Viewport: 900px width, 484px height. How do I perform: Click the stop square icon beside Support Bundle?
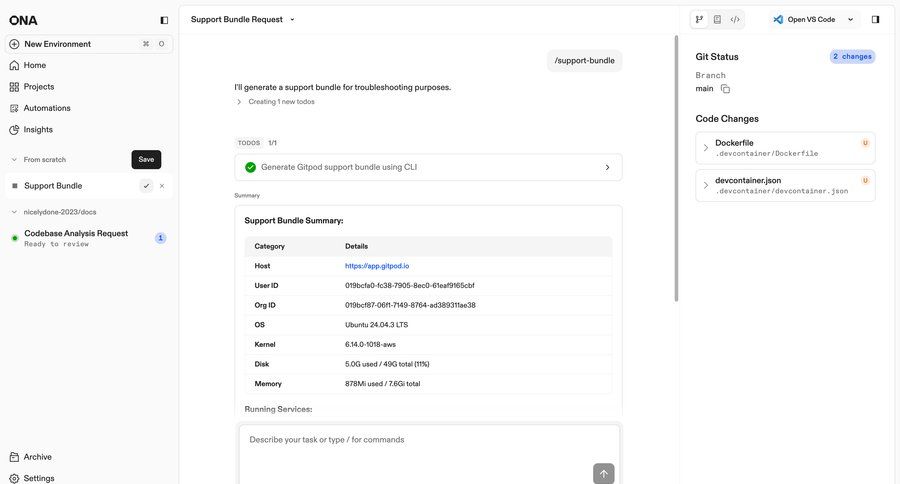pos(15,186)
